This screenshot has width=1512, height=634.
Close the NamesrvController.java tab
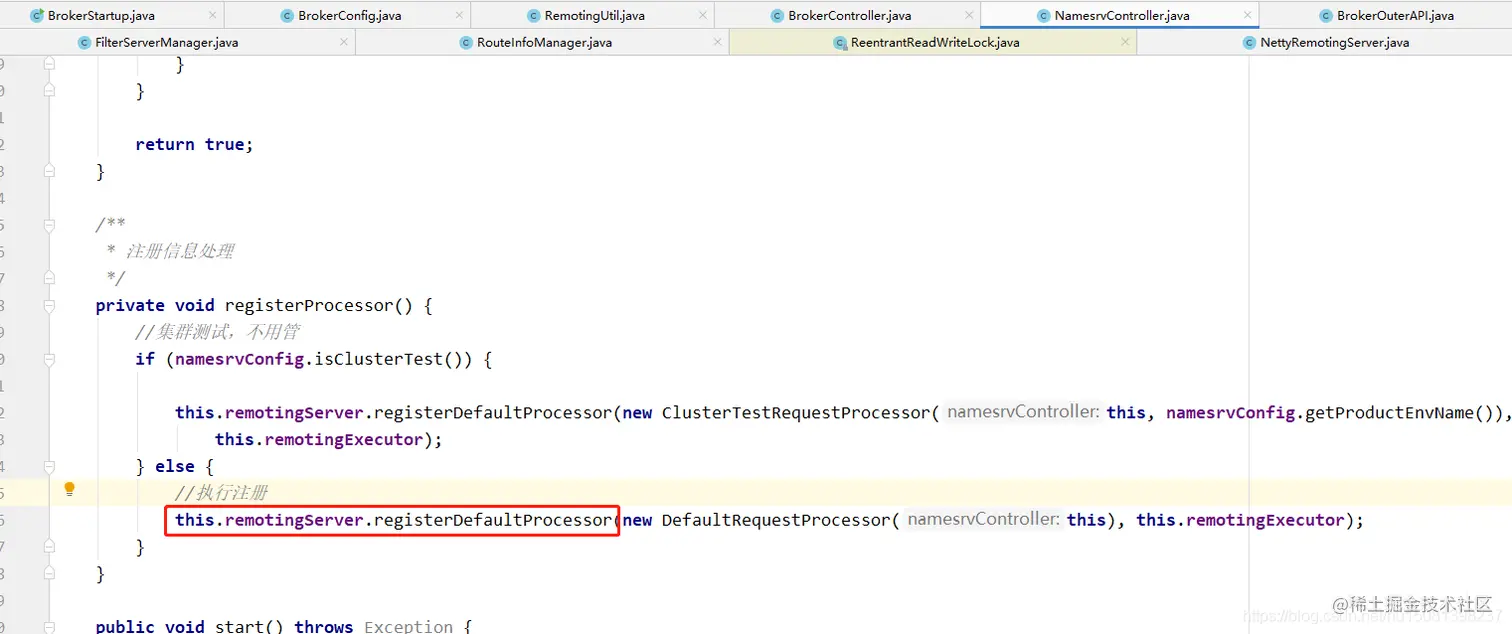[1247, 15]
